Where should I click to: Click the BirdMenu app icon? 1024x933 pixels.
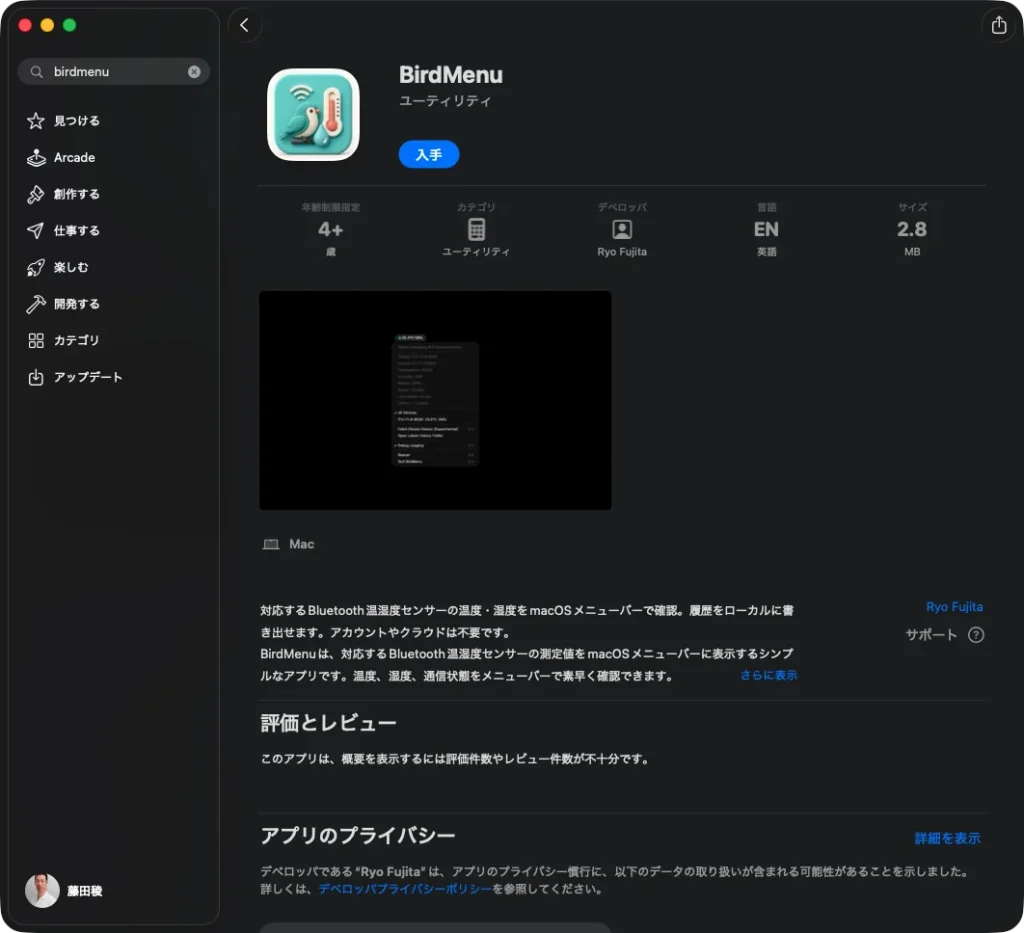pyautogui.click(x=313, y=114)
